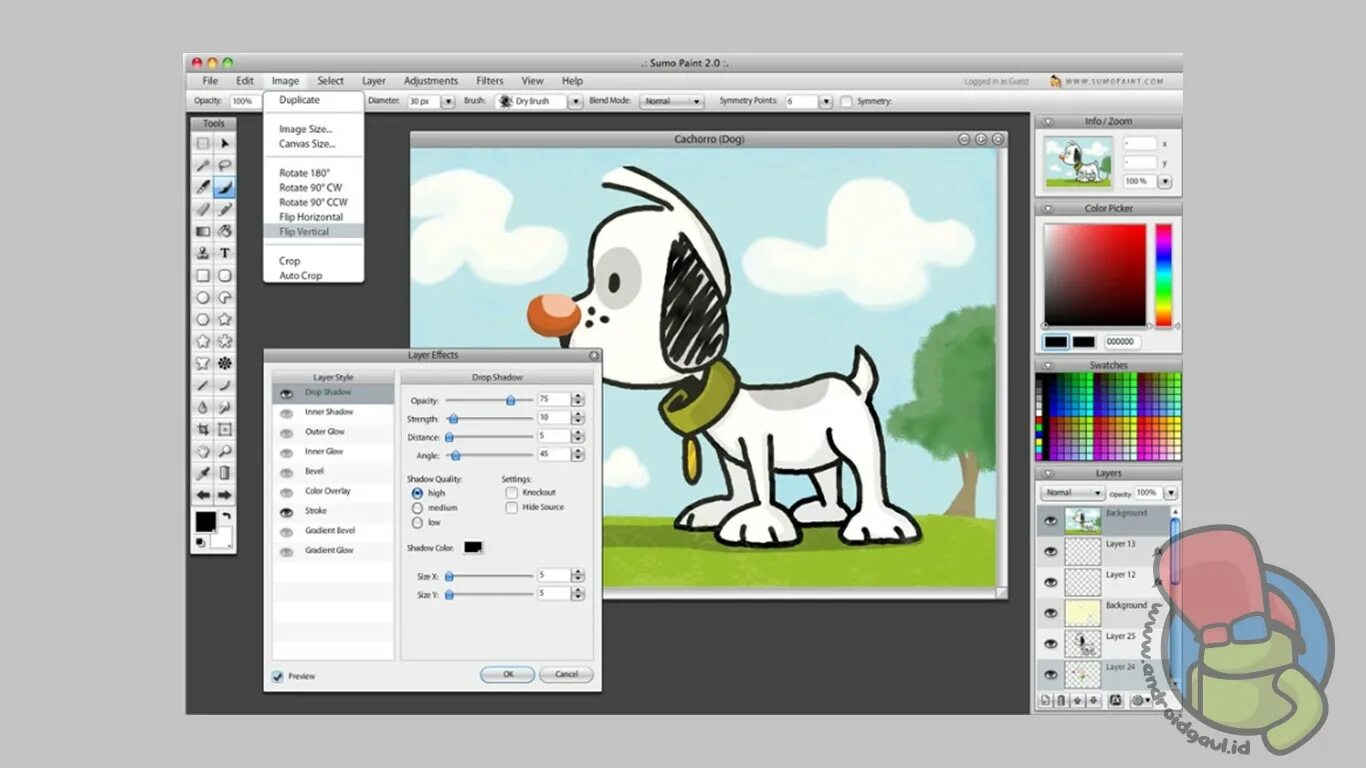The width and height of the screenshot is (1366, 768).
Task: Select the Paint Bucket tool
Action: point(225,231)
